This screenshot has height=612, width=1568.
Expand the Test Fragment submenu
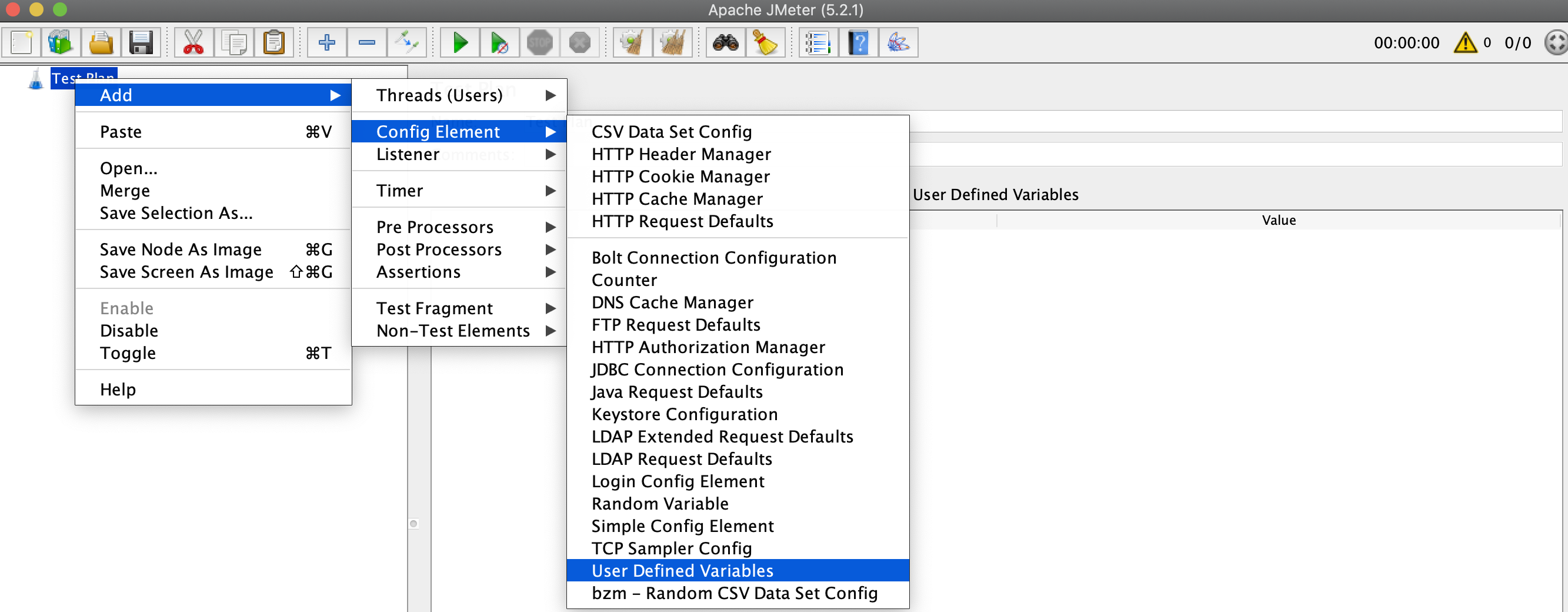click(459, 308)
